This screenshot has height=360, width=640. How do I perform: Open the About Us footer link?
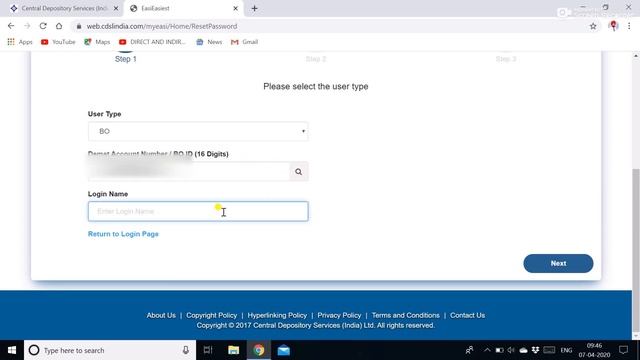click(161, 315)
